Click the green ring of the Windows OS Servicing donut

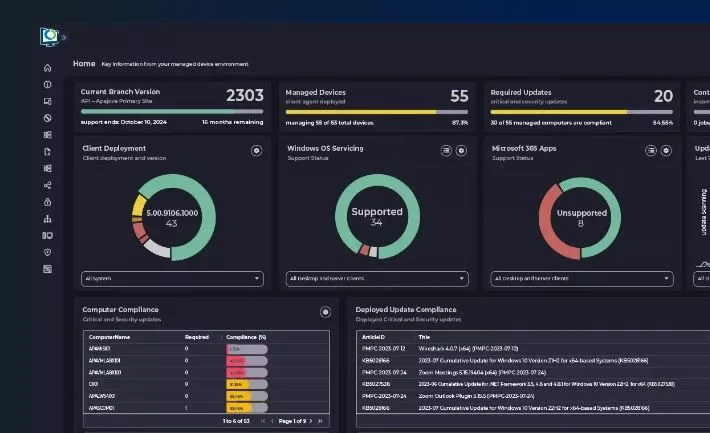coord(413,216)
